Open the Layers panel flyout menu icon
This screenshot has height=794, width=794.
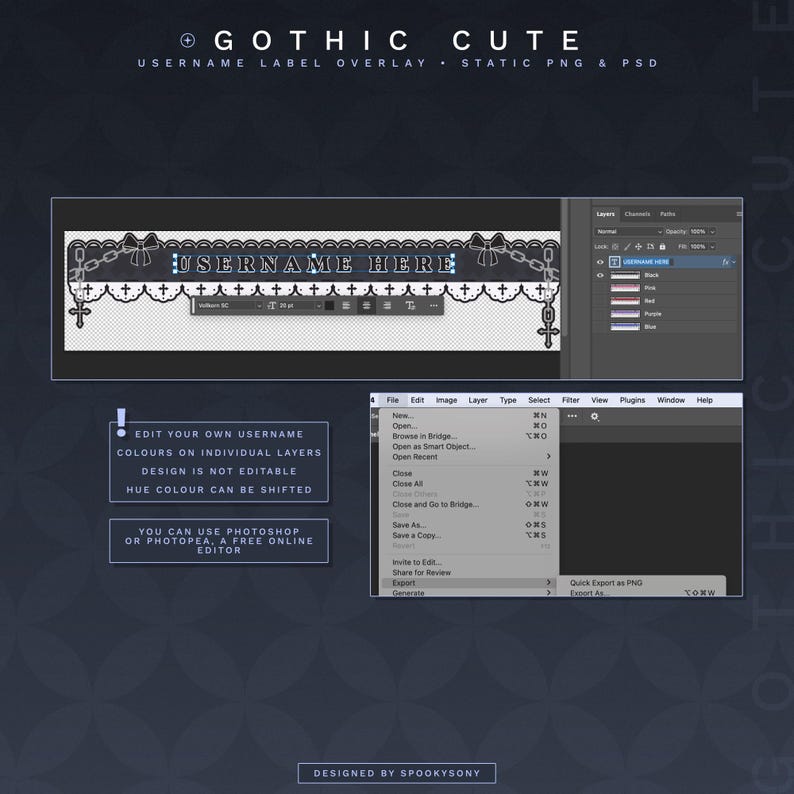pos(739,214)
